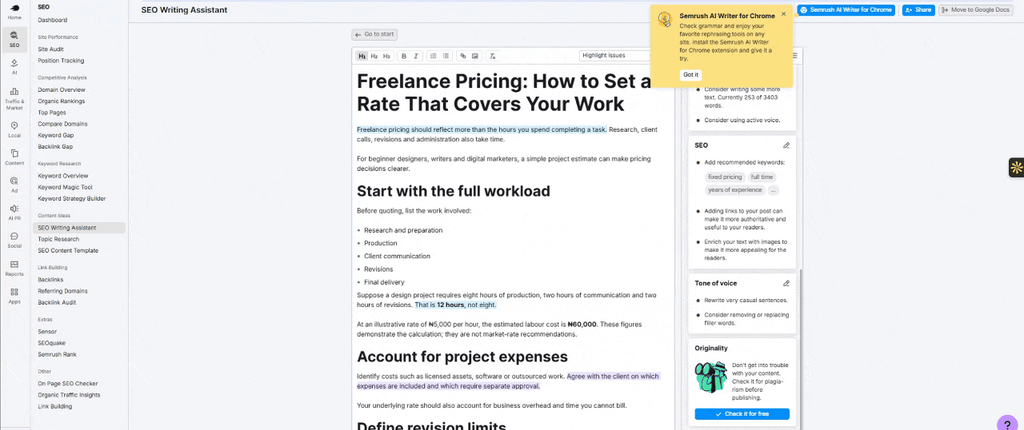1024x430 pixels.
Task: Select SEO Writing Assistant in the sidebar
Action: tap(79, 228)
